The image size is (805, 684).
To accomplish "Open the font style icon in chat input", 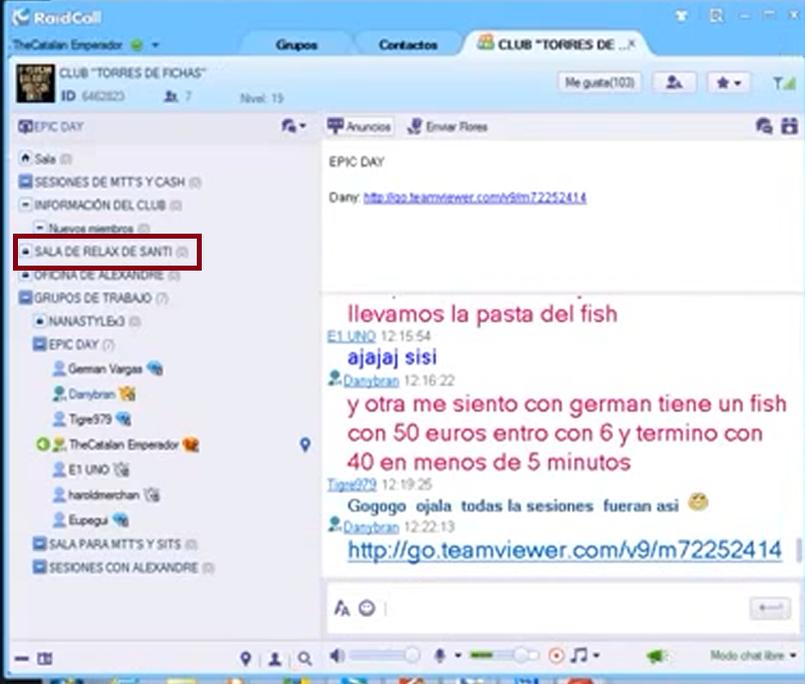I will [341, 609].
